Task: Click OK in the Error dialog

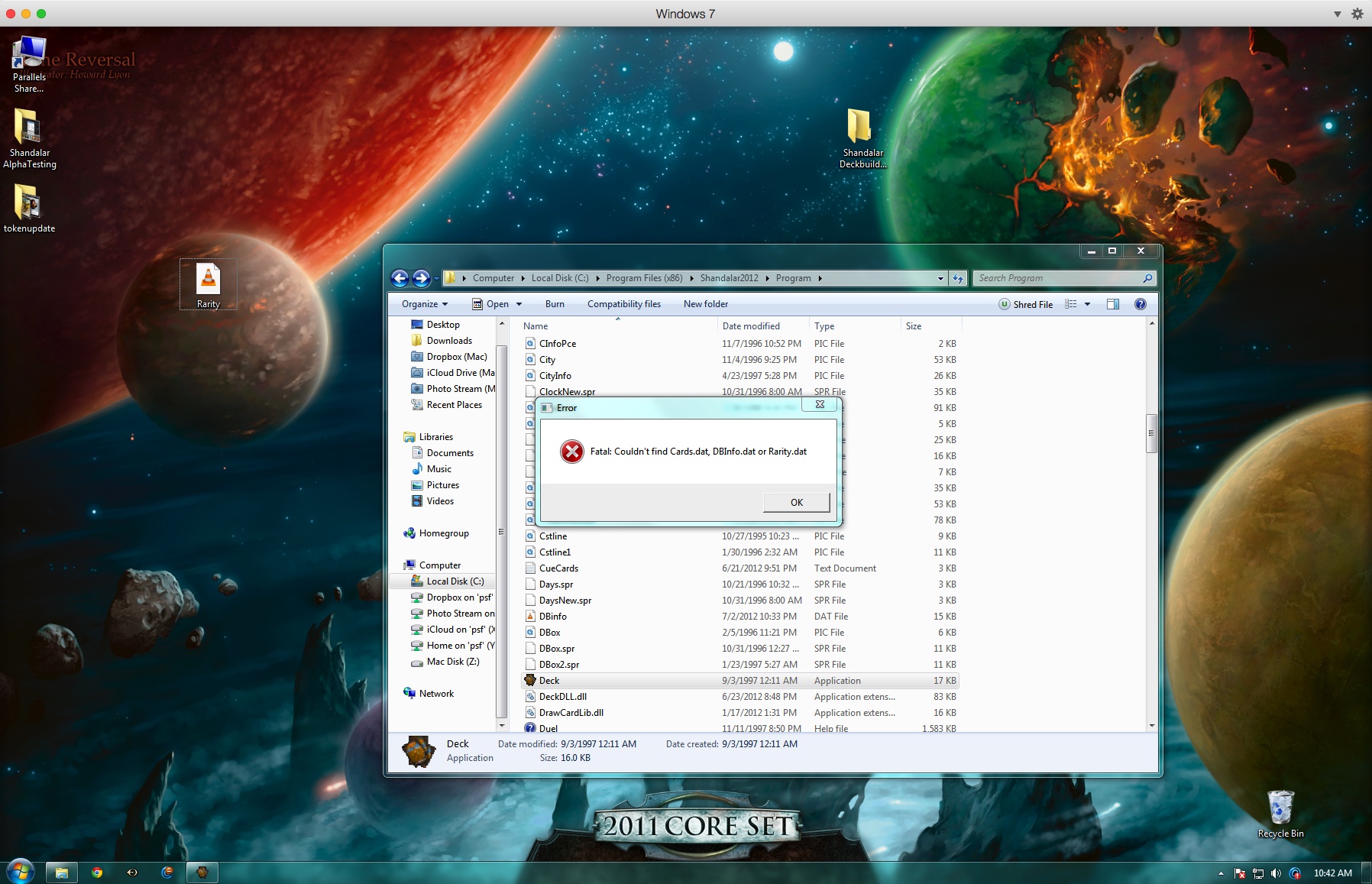Action: coord(796,502)
